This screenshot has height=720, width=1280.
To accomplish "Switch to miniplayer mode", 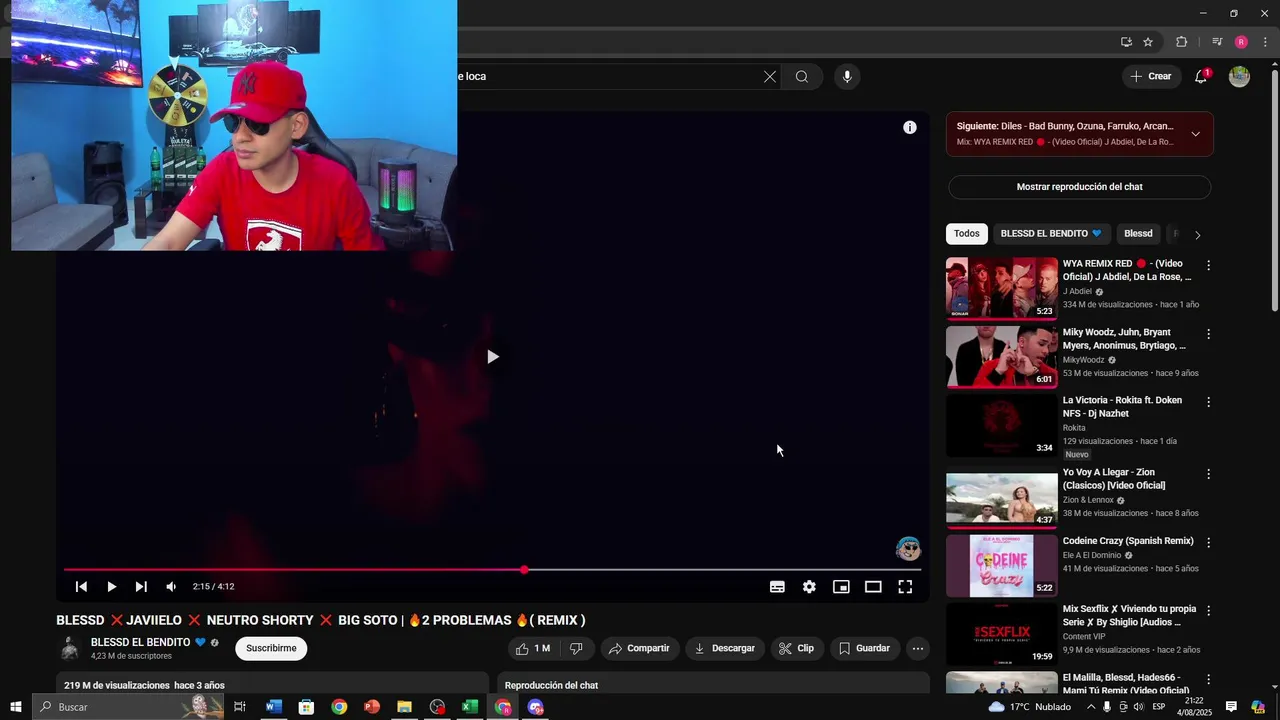I will (x=841, y=587).
